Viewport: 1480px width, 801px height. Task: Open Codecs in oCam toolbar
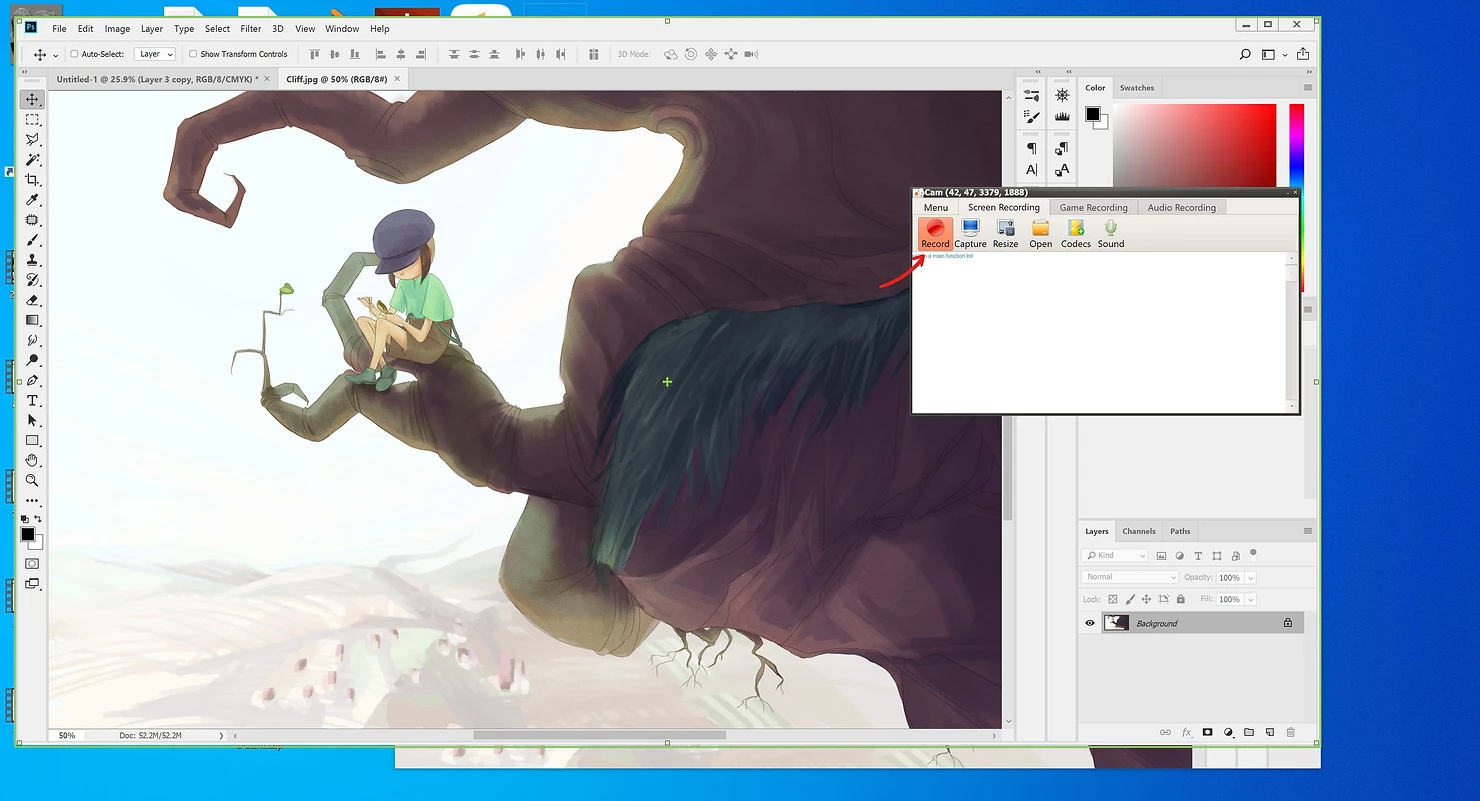click(1076, 234)
